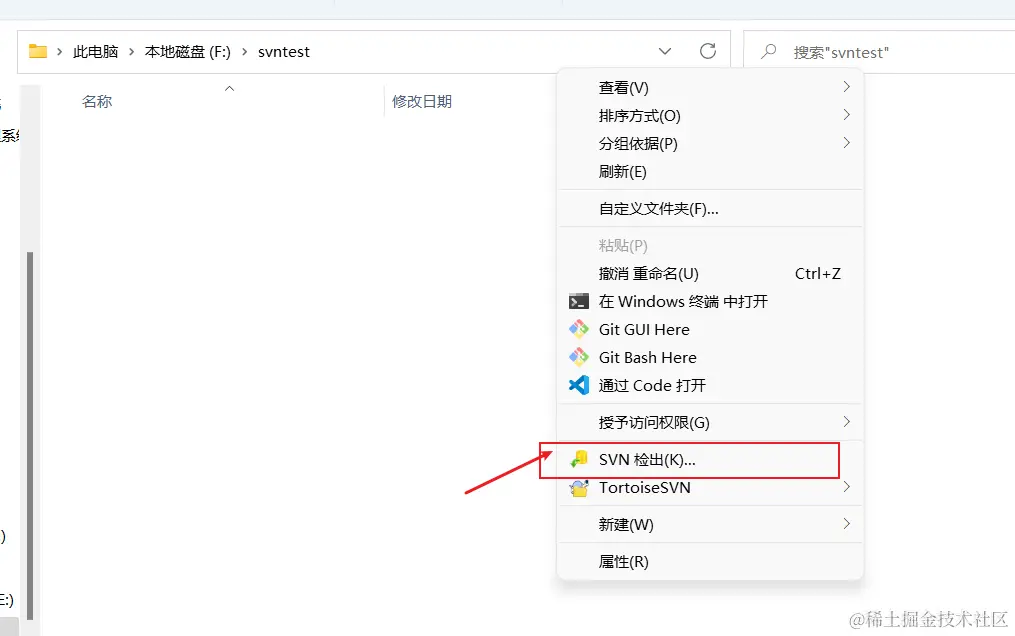Expand the 查看(V) submenu arrow
The image size is (1015, 636).
[x=846, y=87]
